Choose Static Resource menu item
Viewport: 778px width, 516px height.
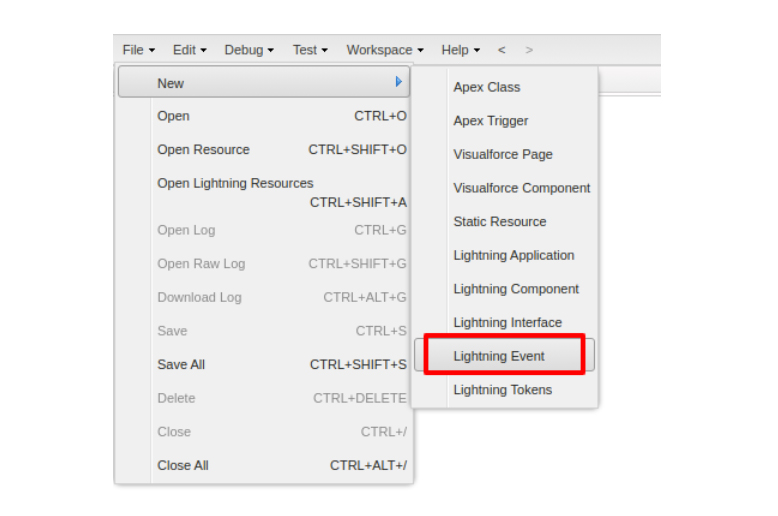500,222
